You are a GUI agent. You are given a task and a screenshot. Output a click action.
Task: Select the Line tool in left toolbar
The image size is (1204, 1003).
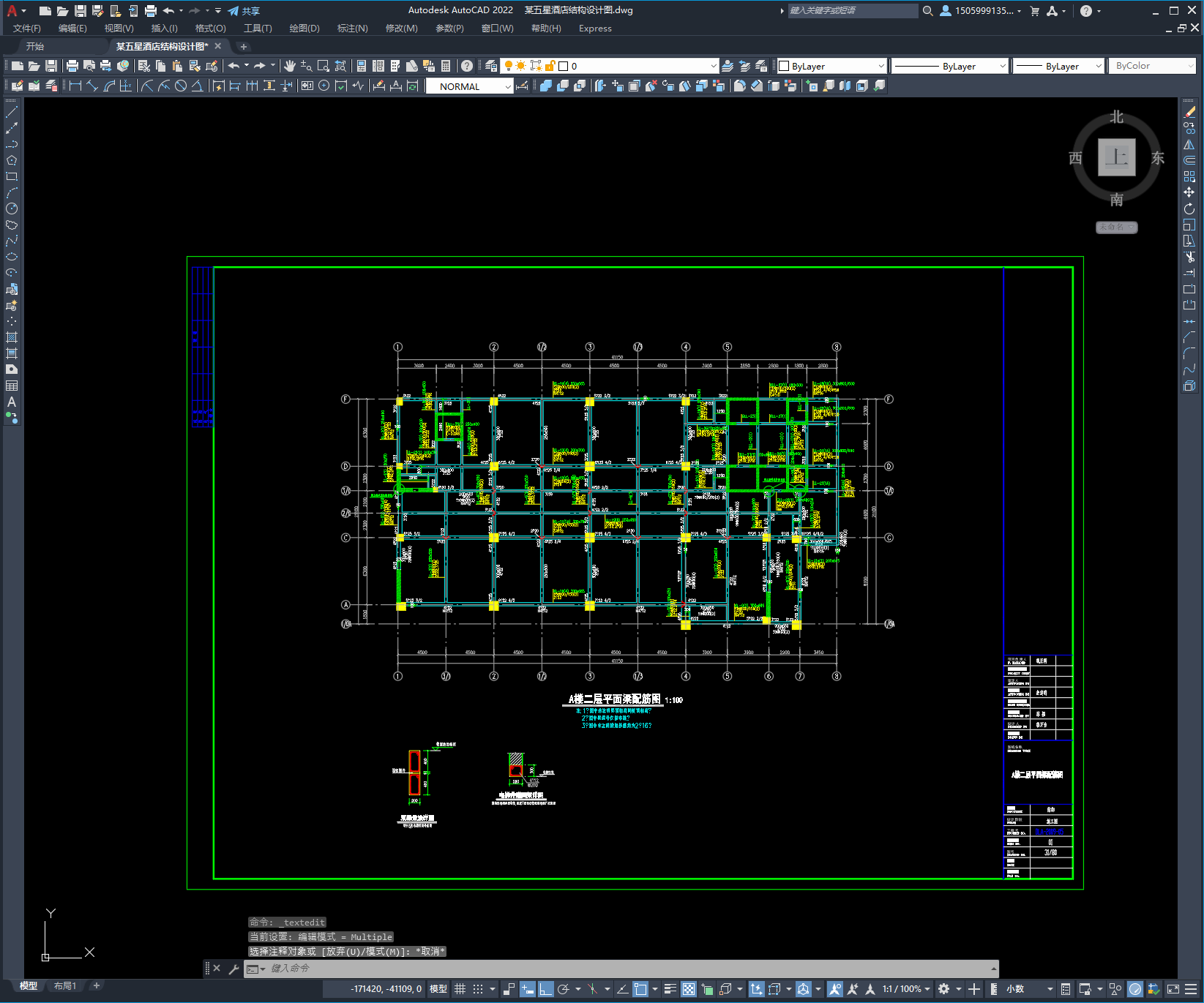tap(12, 112)
